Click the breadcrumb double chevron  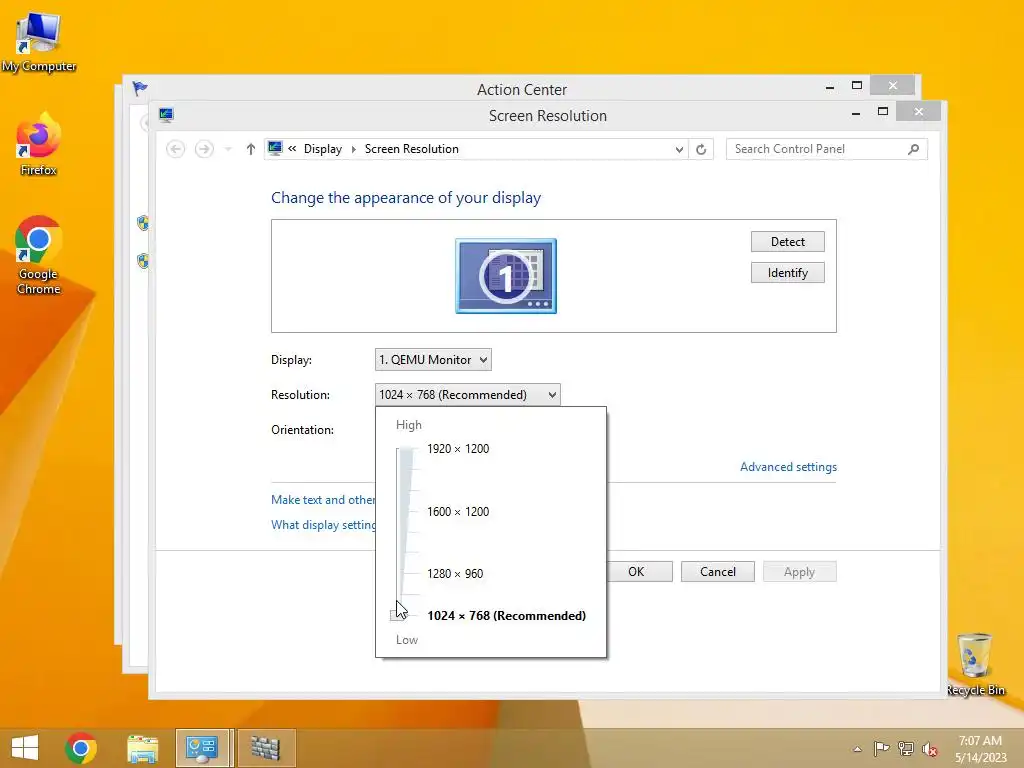(x=292, y=149)
